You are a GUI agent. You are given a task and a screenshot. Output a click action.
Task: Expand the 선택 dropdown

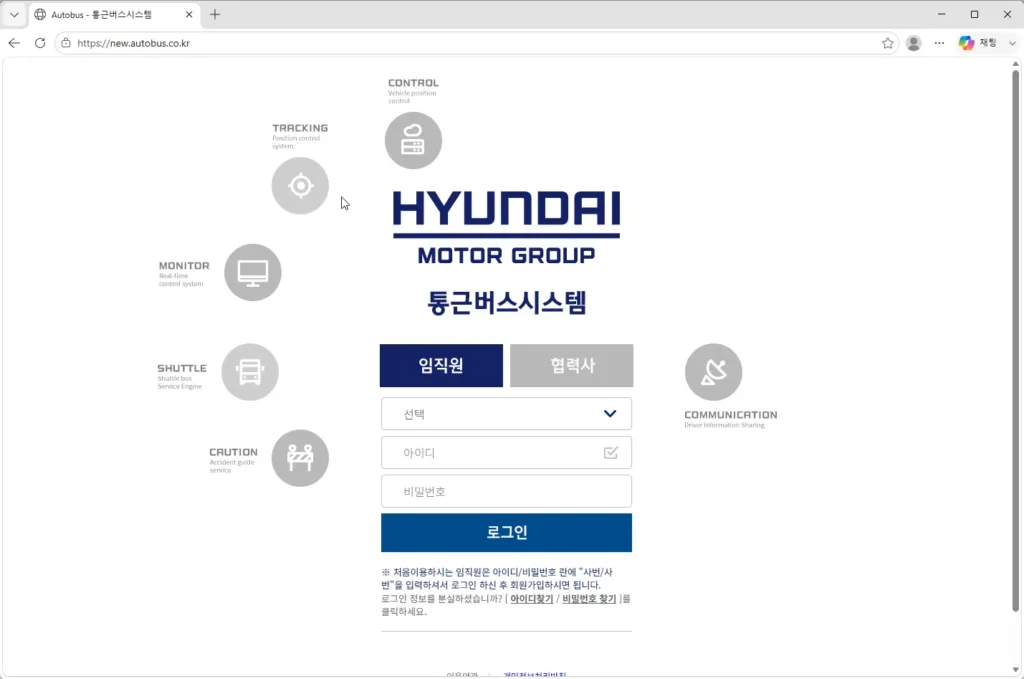click(506, 413)
